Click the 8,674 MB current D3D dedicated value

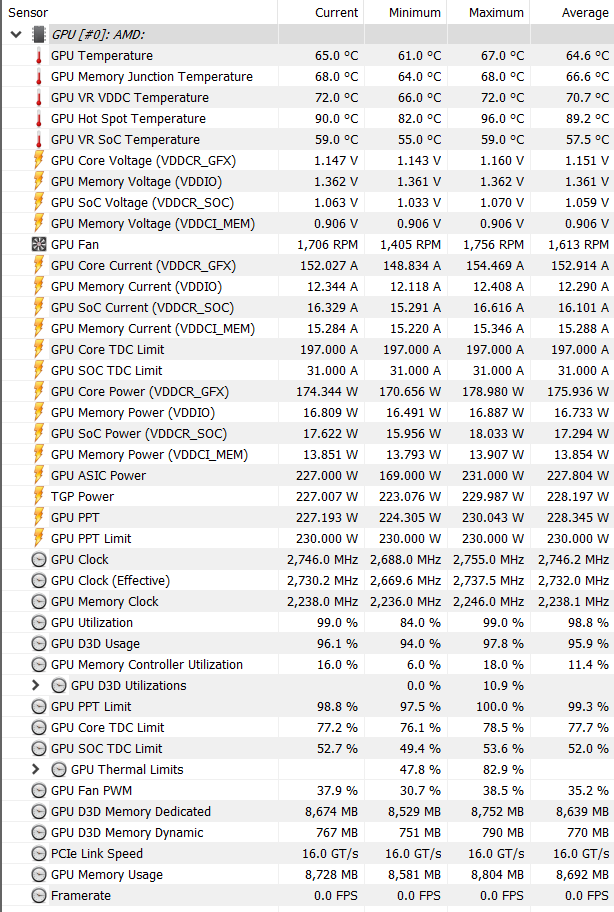[331, 811]
